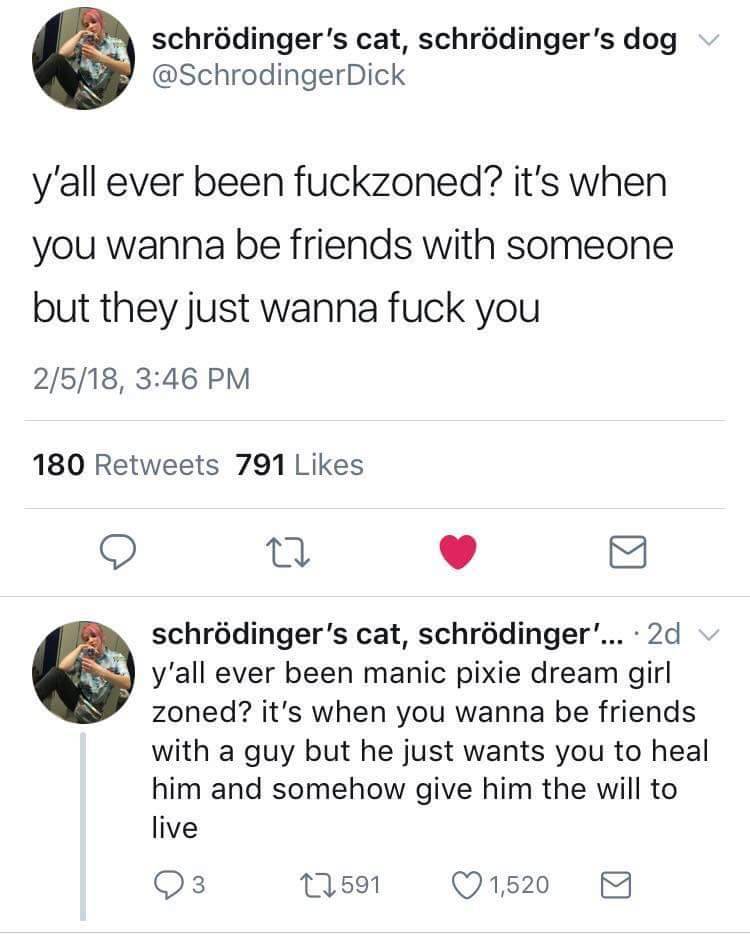Open the main tweet author's profile photo

click(83, 58)
